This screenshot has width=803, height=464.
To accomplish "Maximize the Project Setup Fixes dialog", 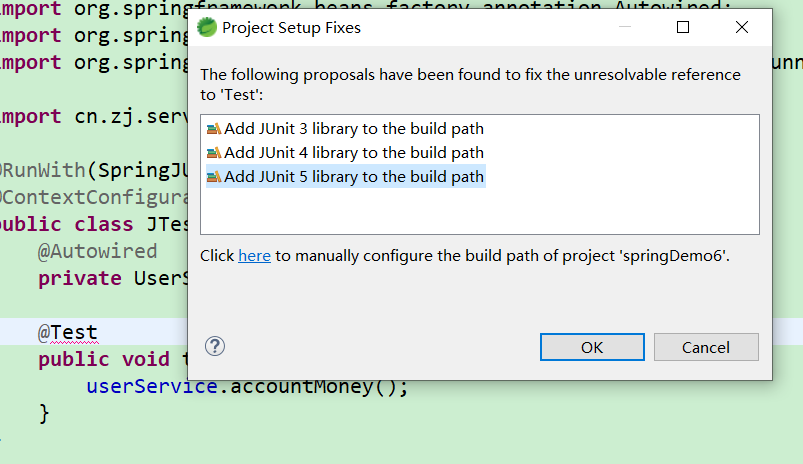I will point(683,28).
